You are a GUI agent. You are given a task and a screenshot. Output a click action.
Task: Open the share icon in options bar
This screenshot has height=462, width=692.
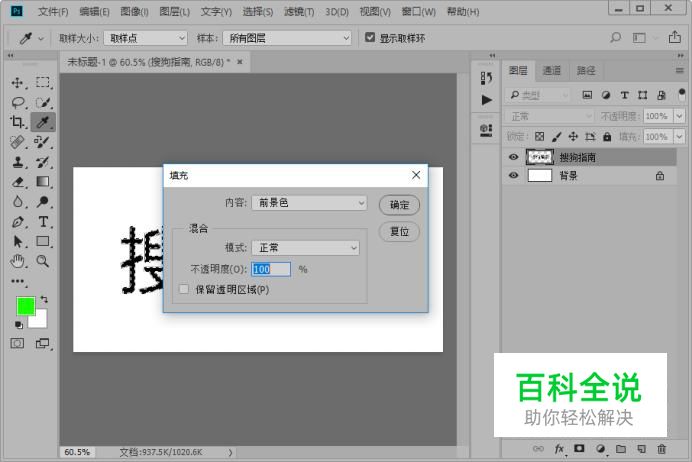(674, 37)
